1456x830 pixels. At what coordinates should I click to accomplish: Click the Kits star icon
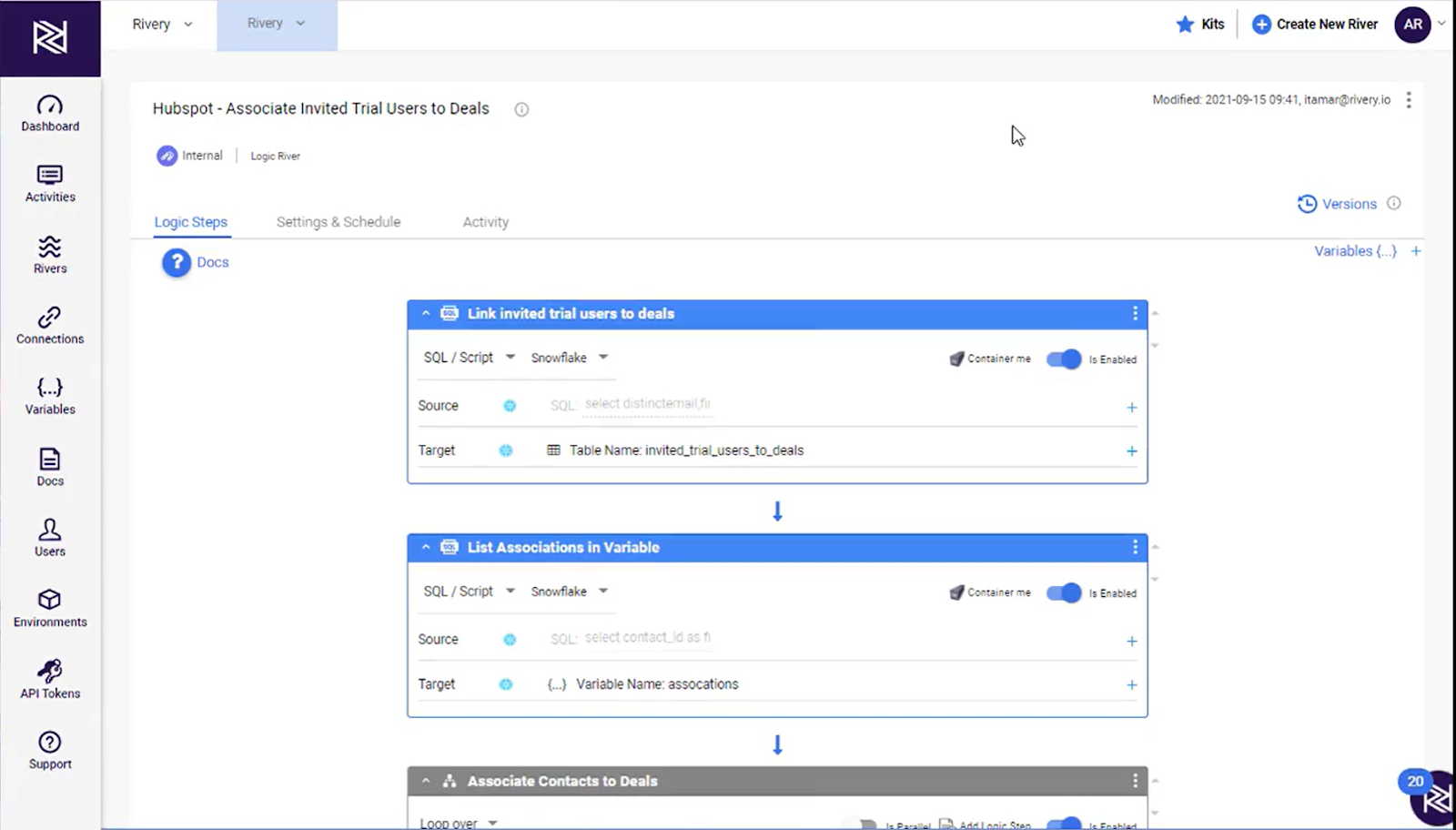[1185, 25]
